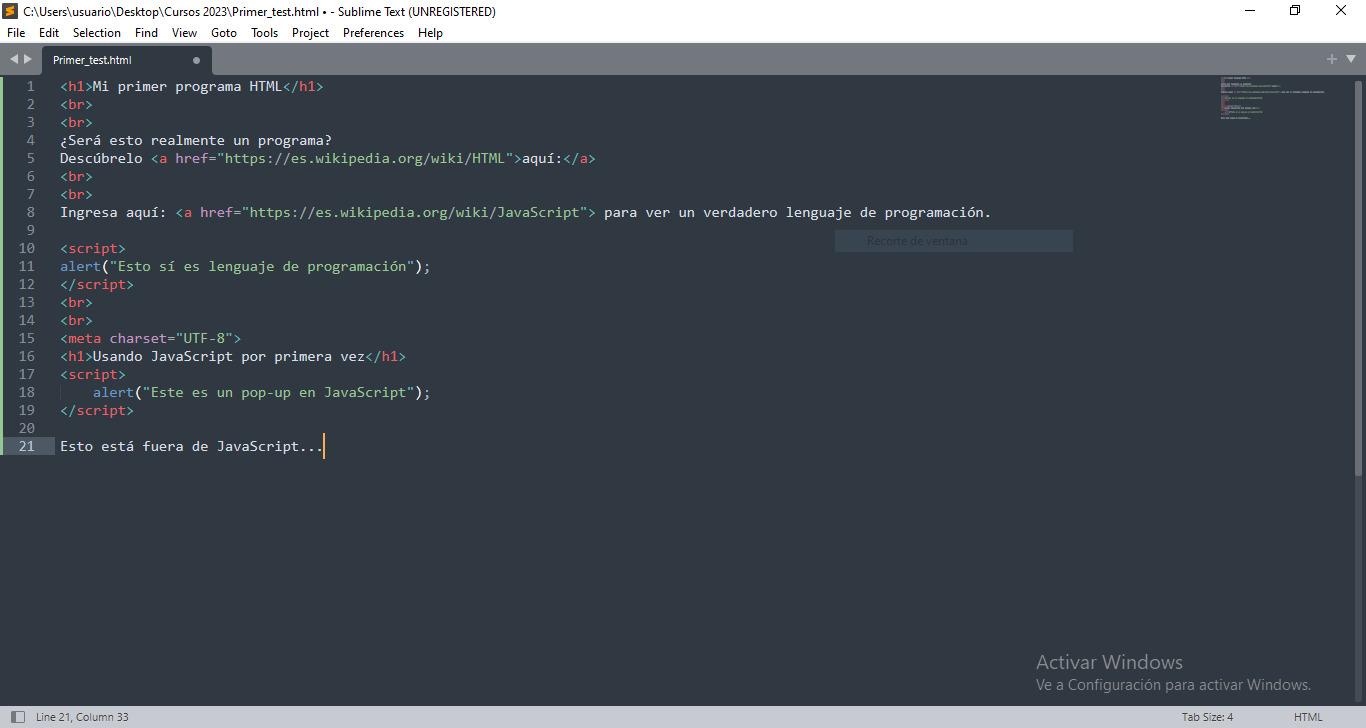Go to previous tab with left arrow
Image resolution: width=1366 pixels, height=728 pixels.
14,59
